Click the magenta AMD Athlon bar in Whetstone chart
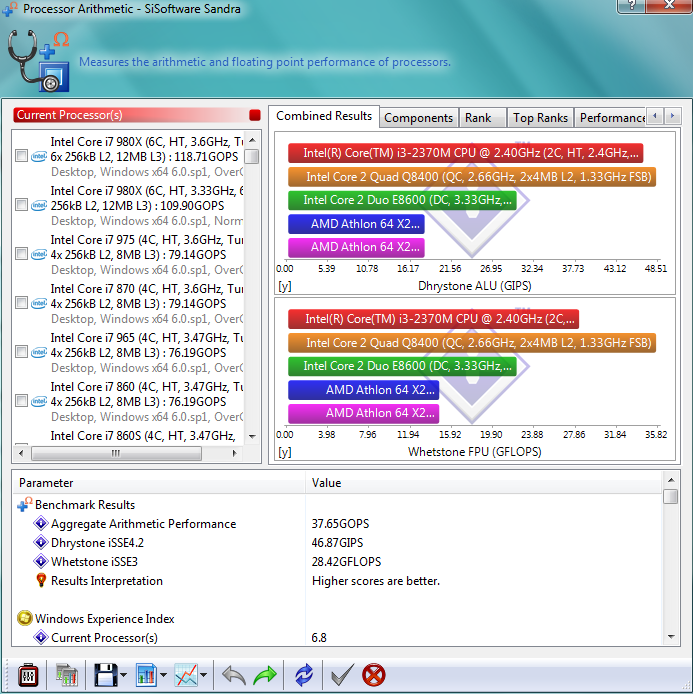 pyautogui.click(x=363, y=413)
